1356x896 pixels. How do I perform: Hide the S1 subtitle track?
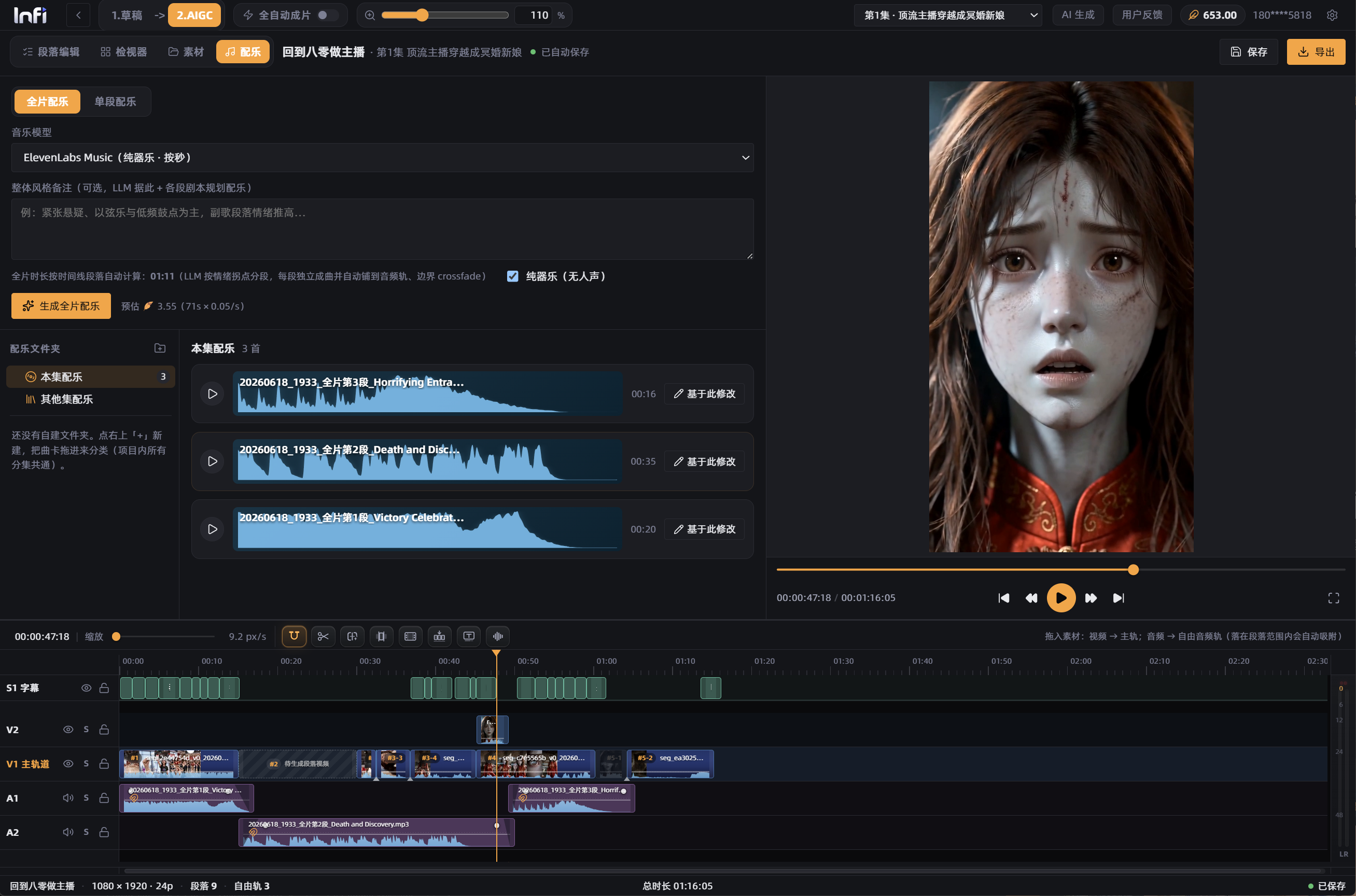(x=86, y=688)
